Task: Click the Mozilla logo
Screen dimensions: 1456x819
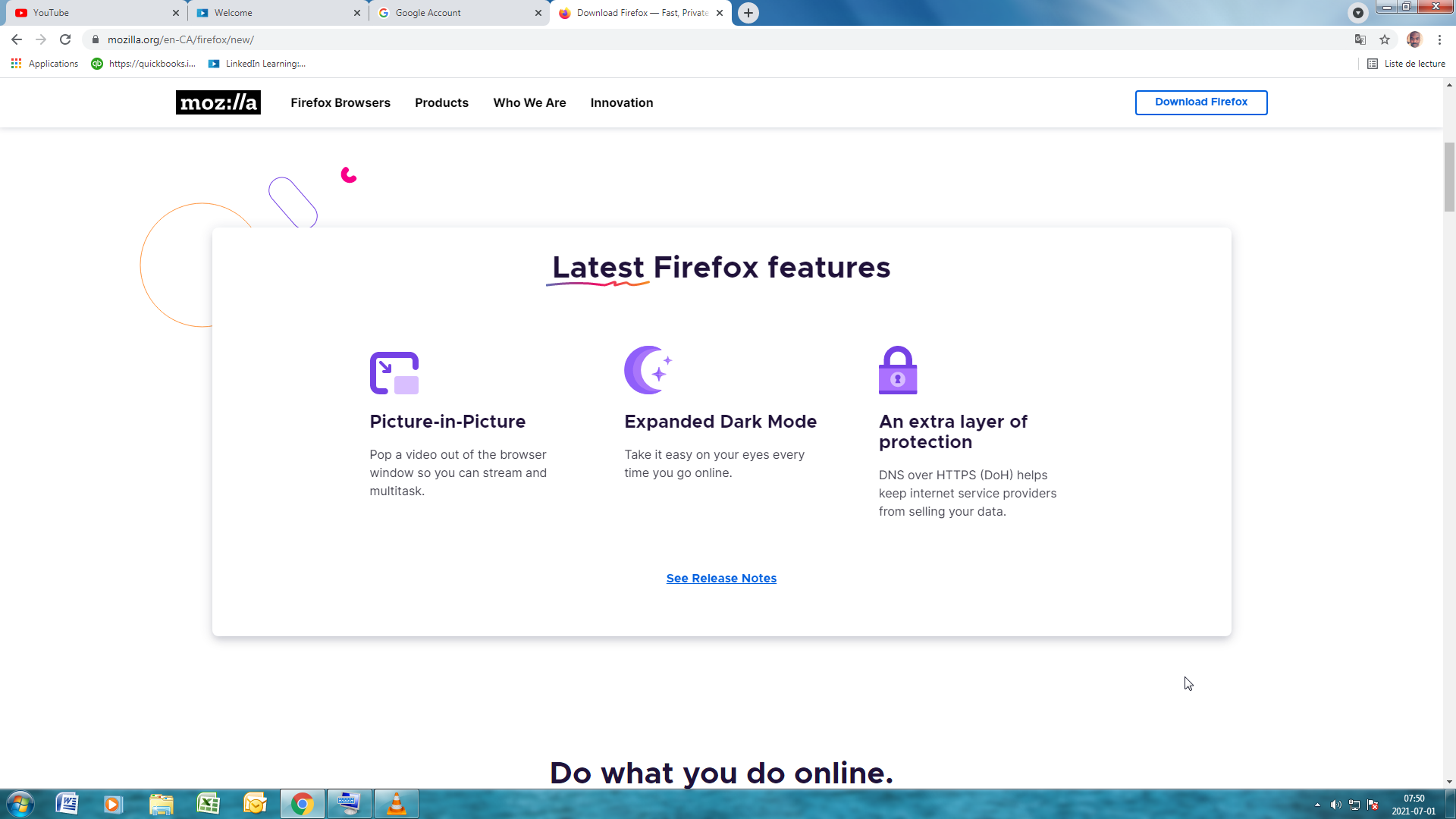Action: point(218,102)
